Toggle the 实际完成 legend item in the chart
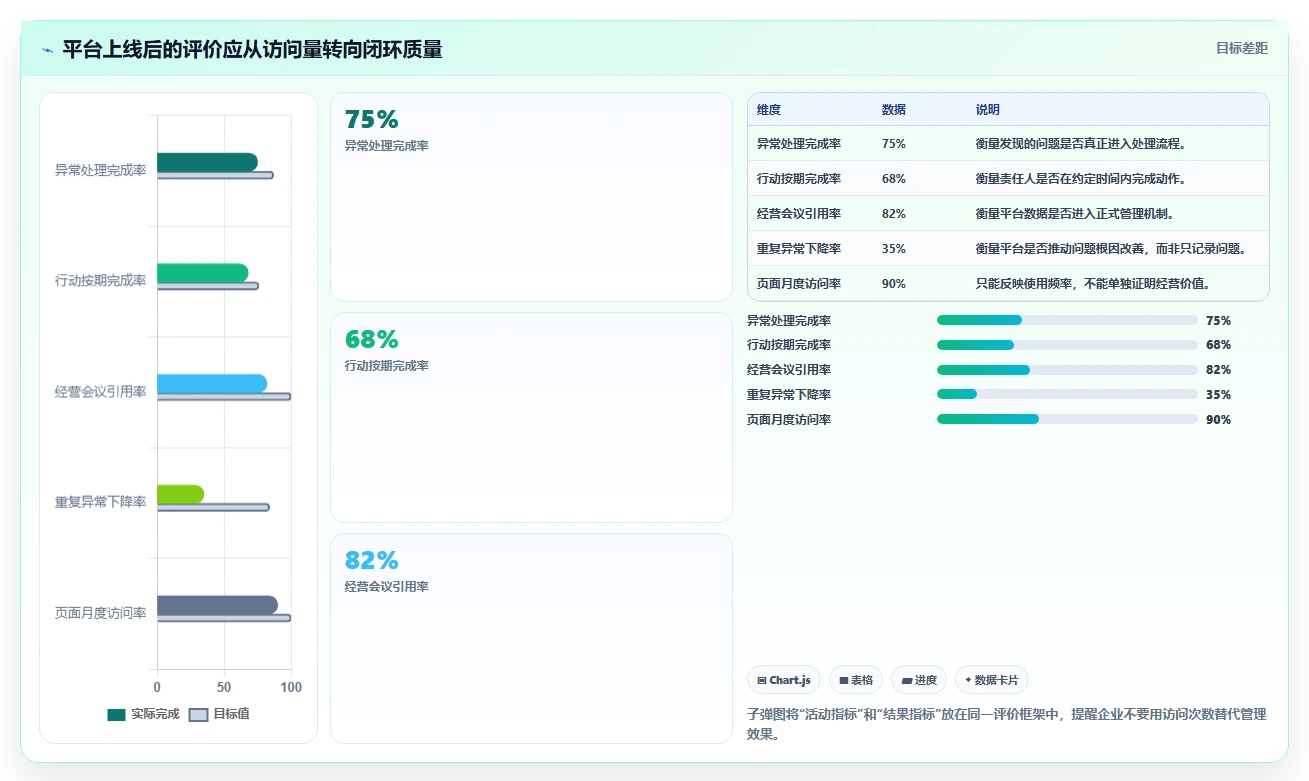The image size is (1309, 781). coord(143,714)
